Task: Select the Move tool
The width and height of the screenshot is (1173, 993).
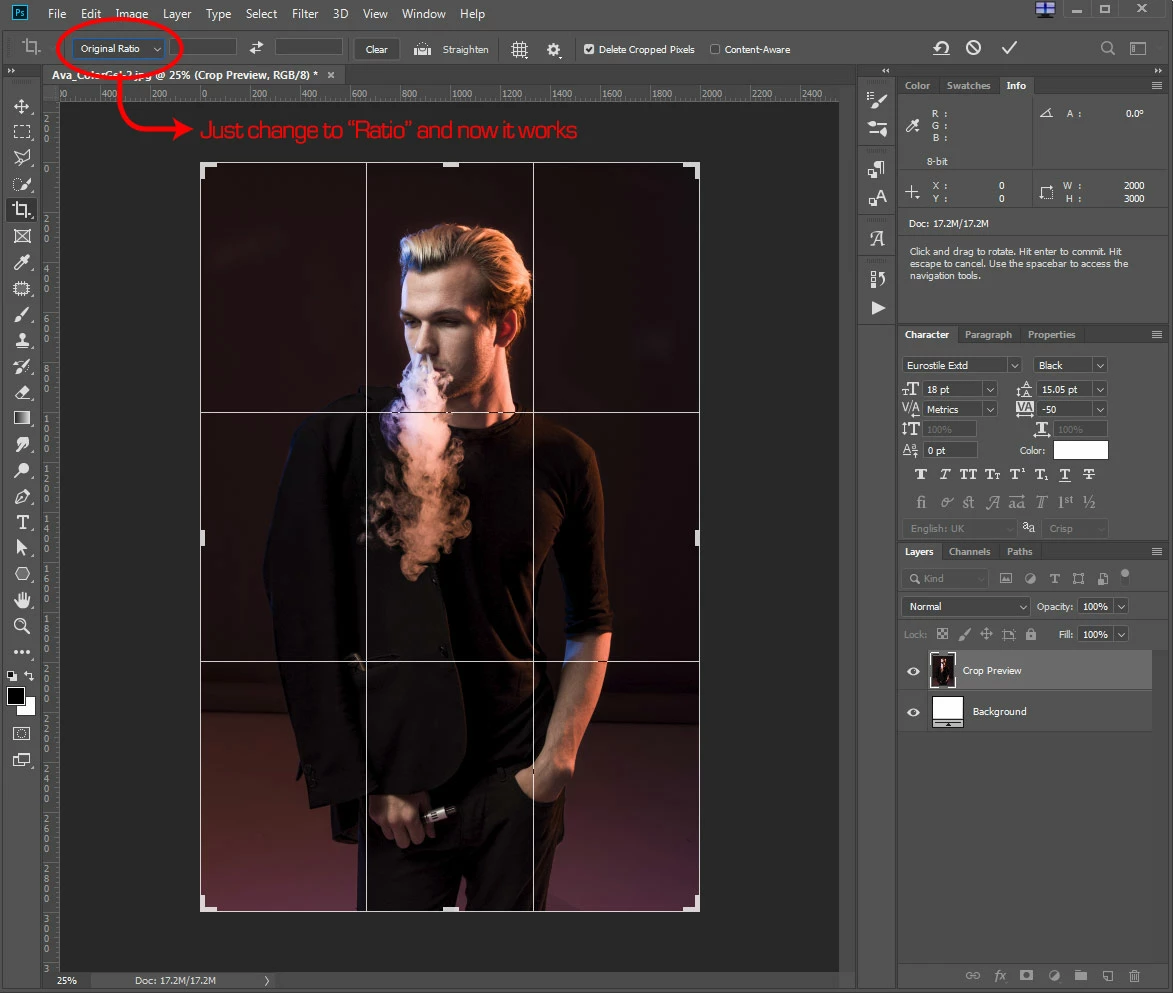Action: click(x=22, y=106)
